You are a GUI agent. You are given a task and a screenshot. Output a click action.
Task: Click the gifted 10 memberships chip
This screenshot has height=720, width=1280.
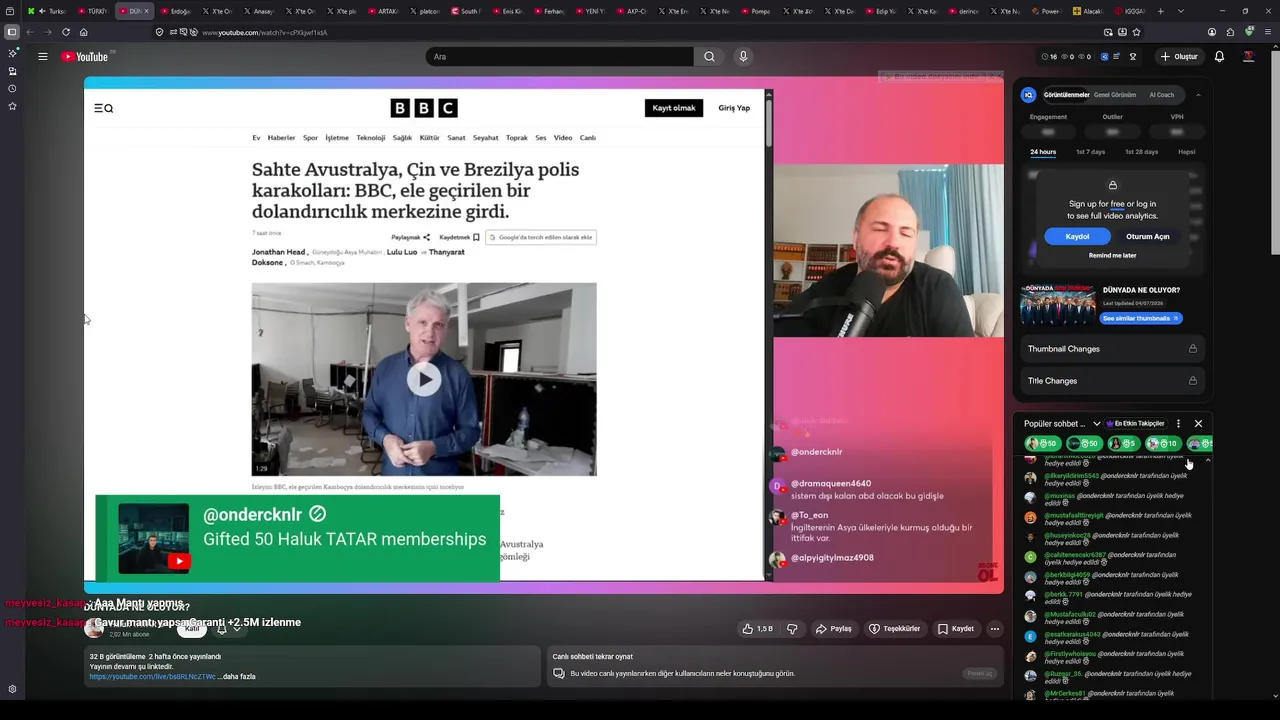[x=1163, y=443]
